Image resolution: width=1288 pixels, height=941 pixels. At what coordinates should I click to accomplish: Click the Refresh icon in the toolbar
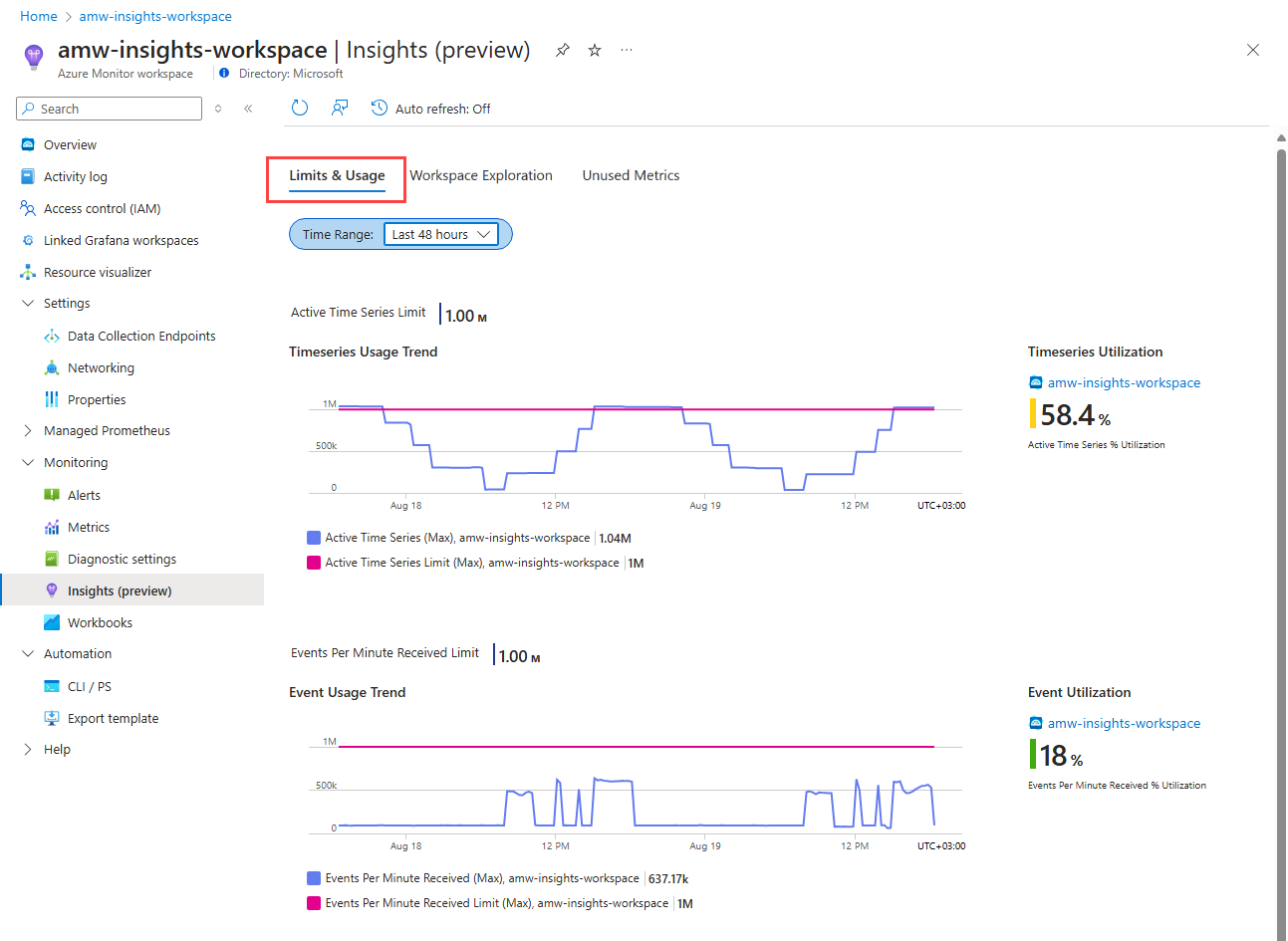tap(299, 108)
